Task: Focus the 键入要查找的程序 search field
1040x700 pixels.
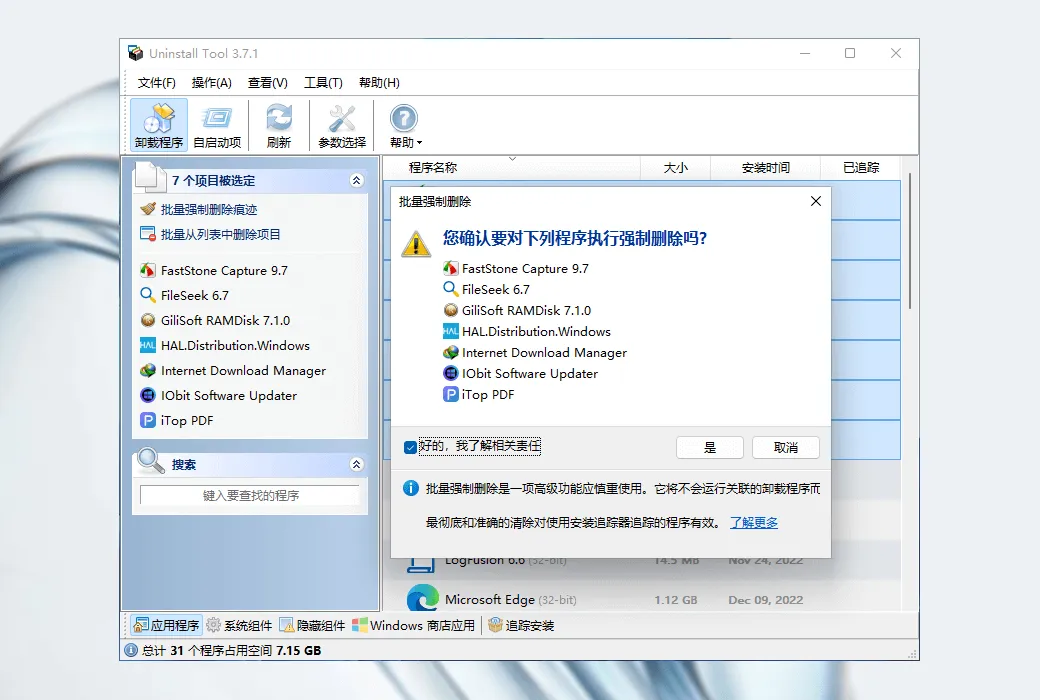Action: 250,496
